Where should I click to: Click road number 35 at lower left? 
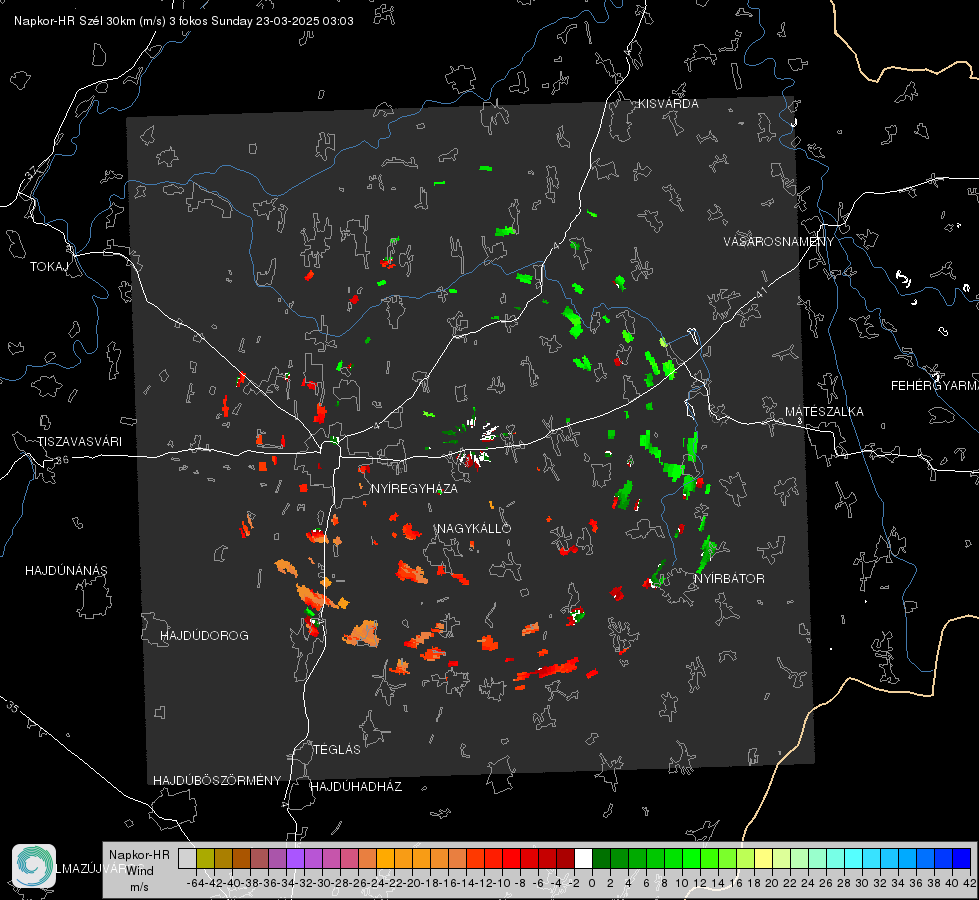pyautogui.click(x=12, y=707)
